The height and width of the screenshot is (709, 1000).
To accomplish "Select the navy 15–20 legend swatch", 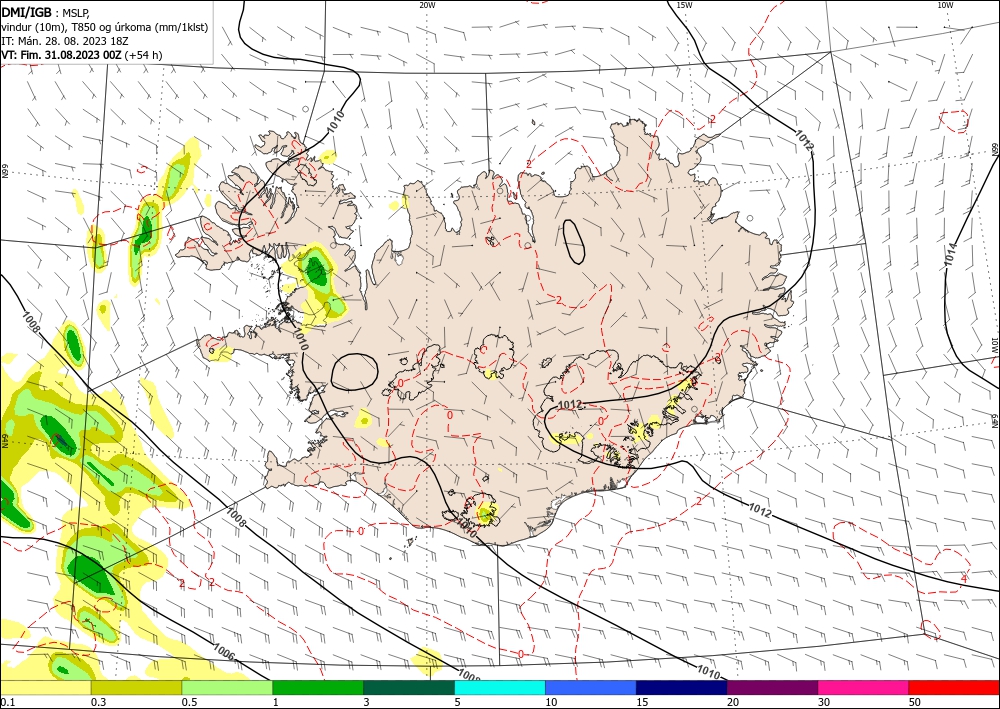I will tap(682, 687).
